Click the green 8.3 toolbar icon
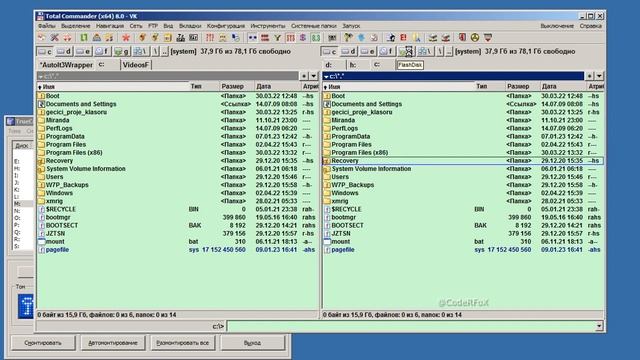 pos(316,38)
